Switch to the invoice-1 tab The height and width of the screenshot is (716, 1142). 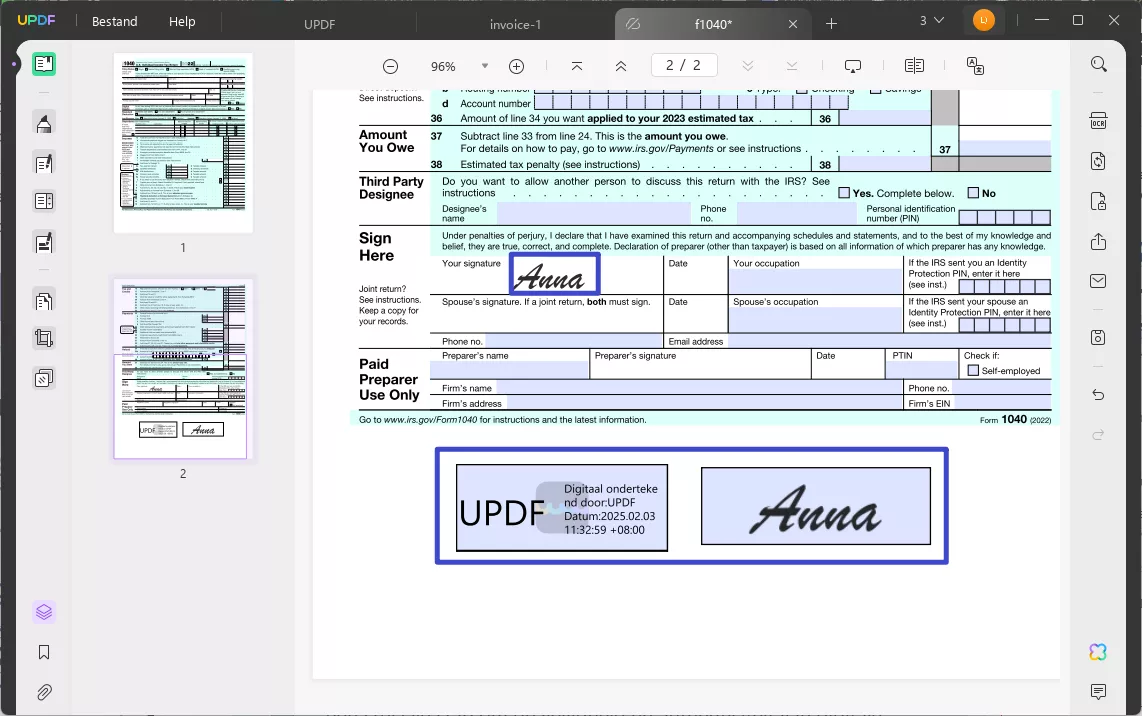(516, 24)
